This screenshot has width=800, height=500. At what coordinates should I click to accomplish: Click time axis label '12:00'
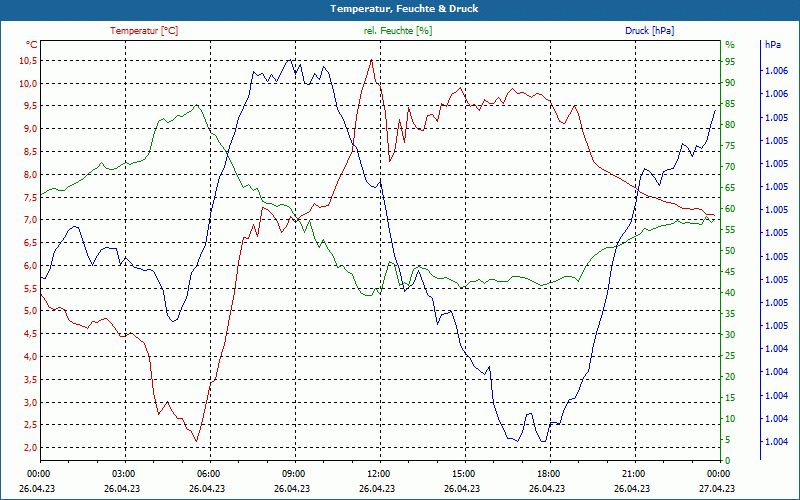point(379,473)
